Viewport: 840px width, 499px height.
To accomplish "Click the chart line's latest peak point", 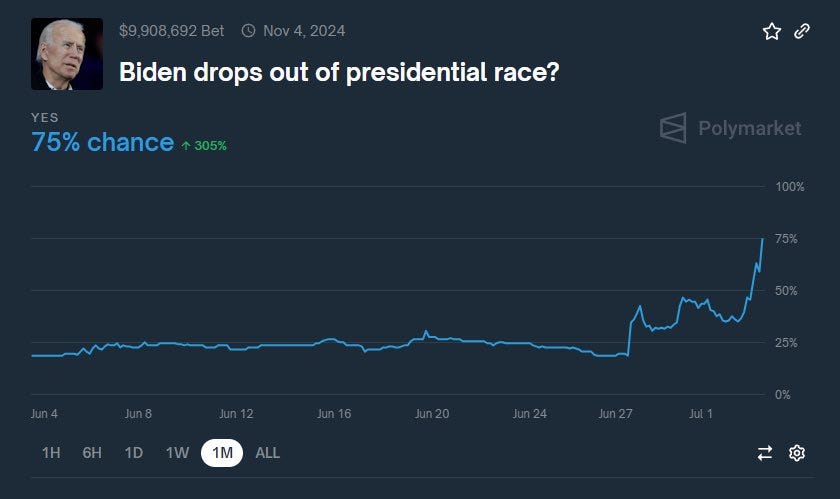I will 762,239.
